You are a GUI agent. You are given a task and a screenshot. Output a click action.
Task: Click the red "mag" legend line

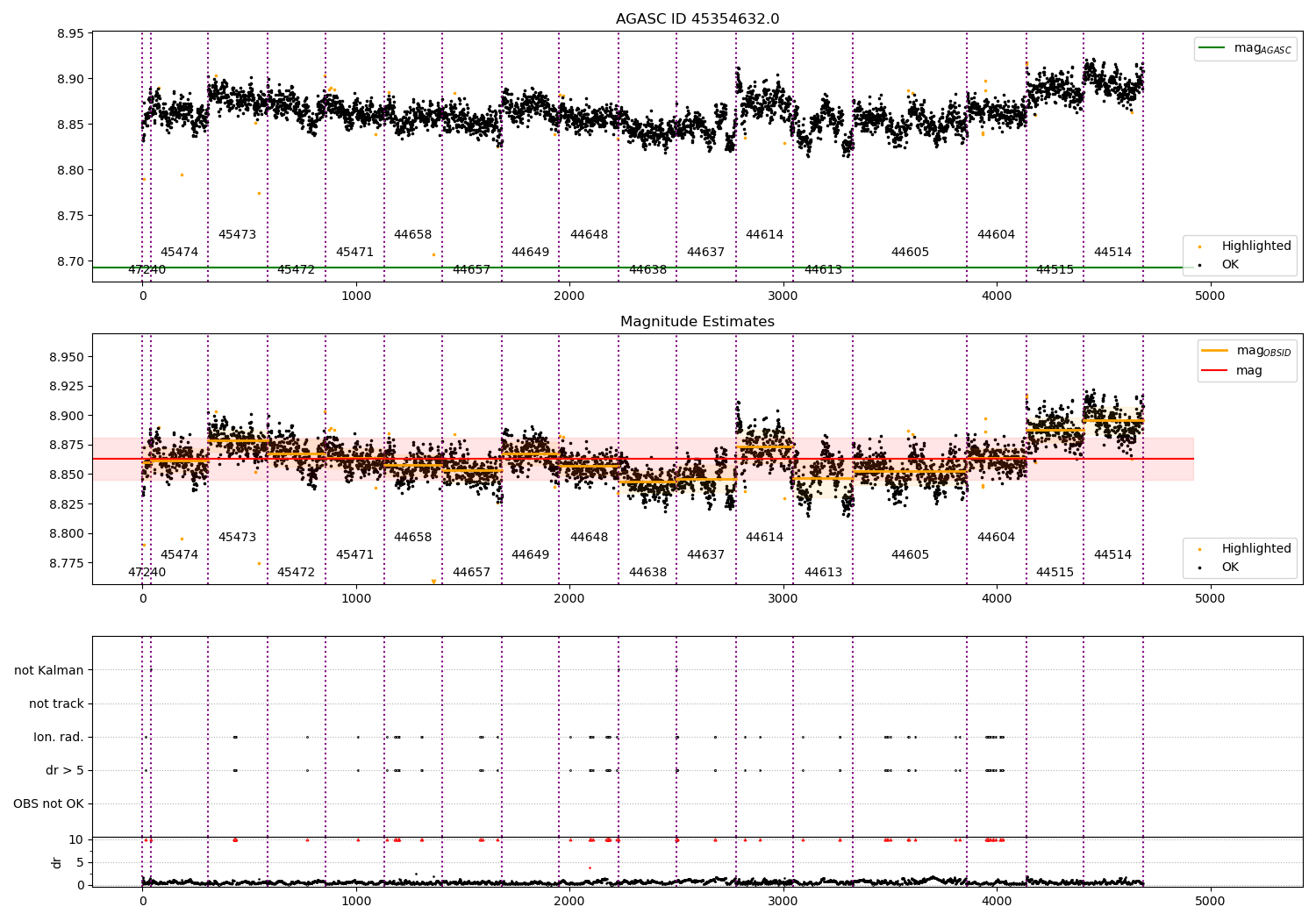(x=1214, y=370)
